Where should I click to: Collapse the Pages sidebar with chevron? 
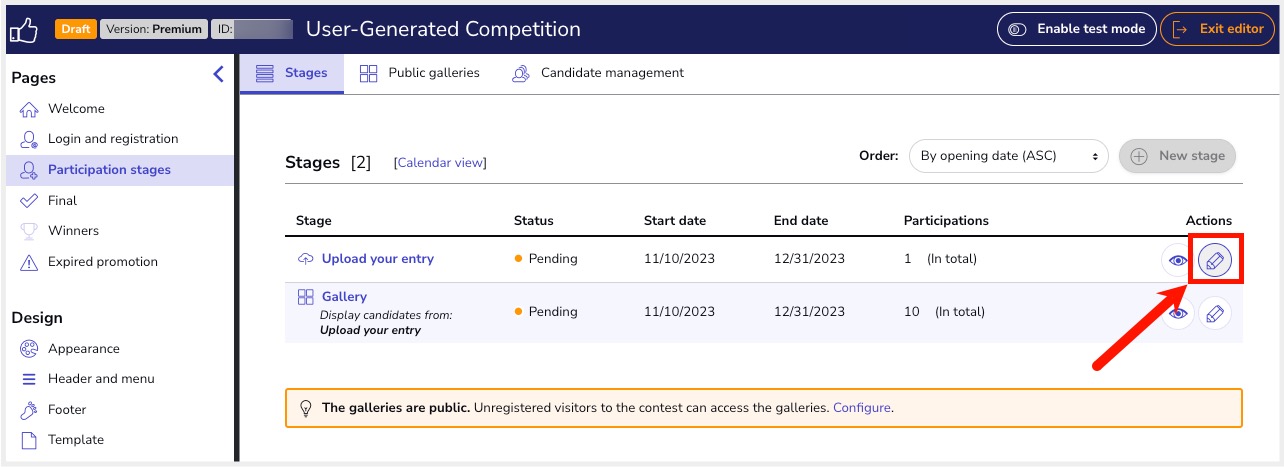[219, 74]
